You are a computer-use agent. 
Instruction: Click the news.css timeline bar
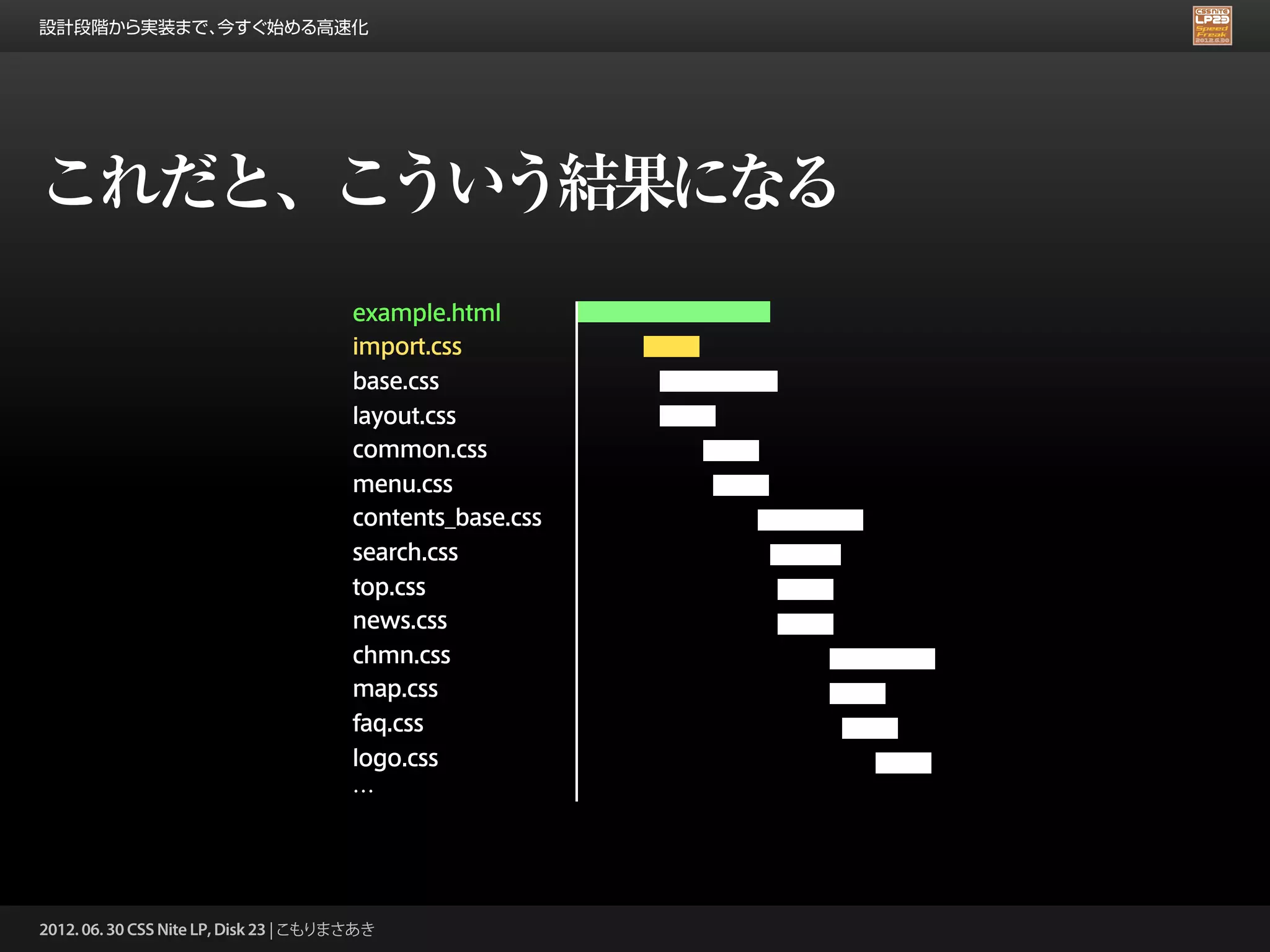pyautogui.click(x=806, y=624)
